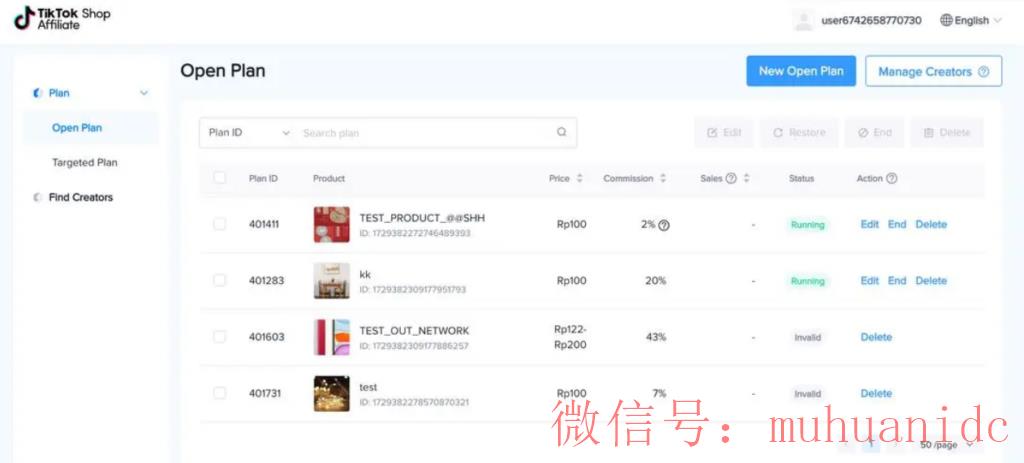Image resolution: width=1024 pixels, height=463 pixels.
Task: Click the toolbar End button
Action: (x=874, y=133)
